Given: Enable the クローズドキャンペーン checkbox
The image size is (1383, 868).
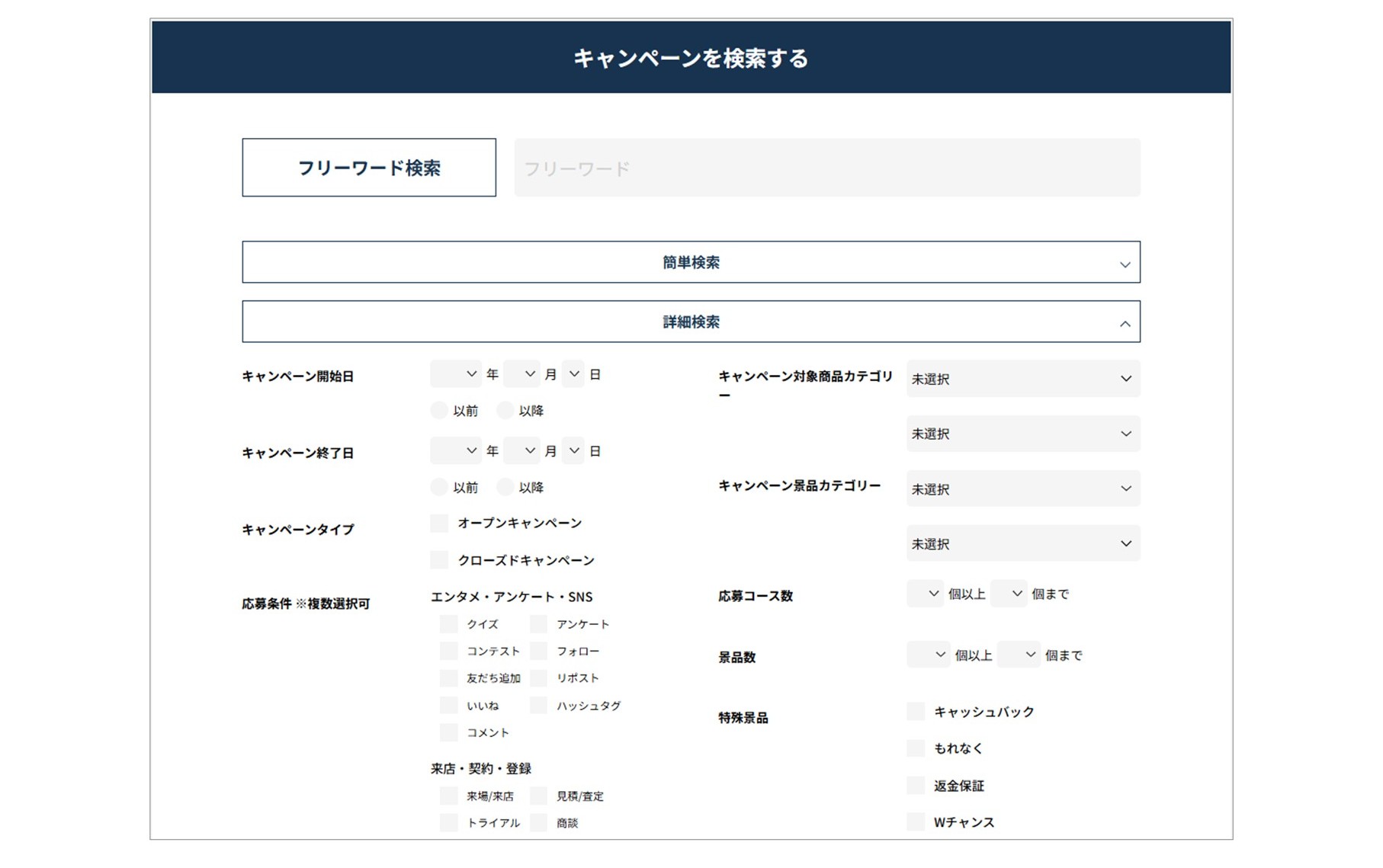Looking at the screenshot, I should pos(438,559).
